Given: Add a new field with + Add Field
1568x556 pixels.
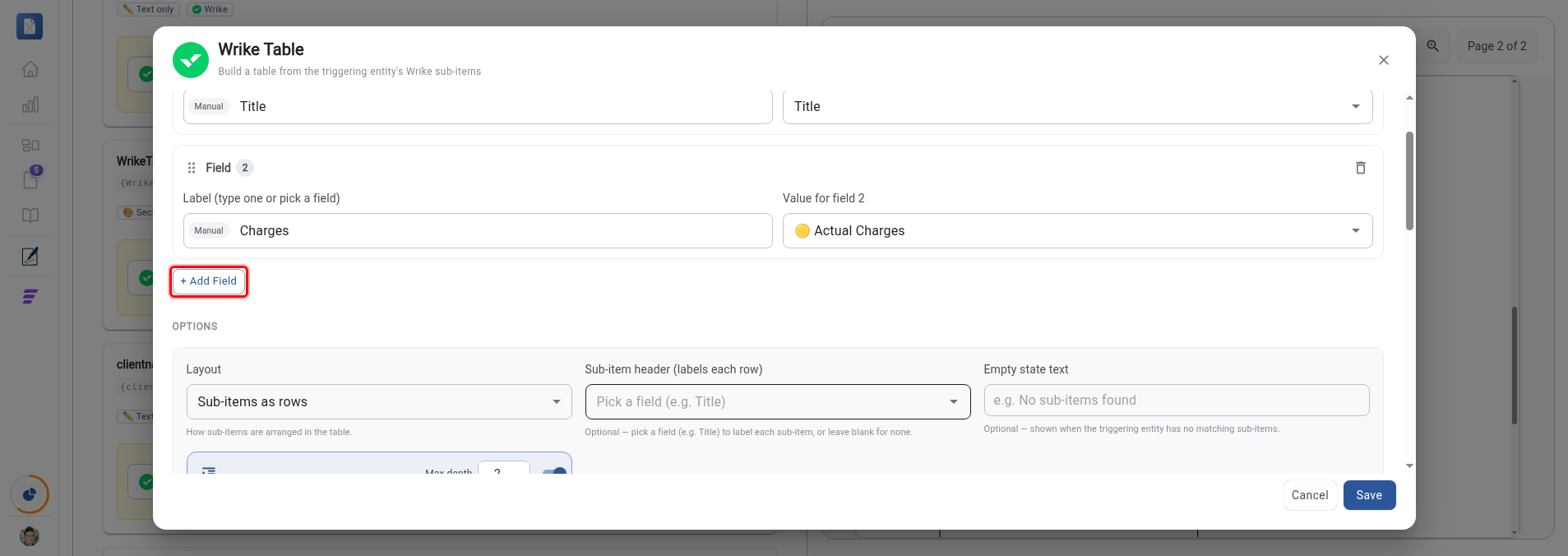Looking at the screenshot, I should [x=209, y=281].
